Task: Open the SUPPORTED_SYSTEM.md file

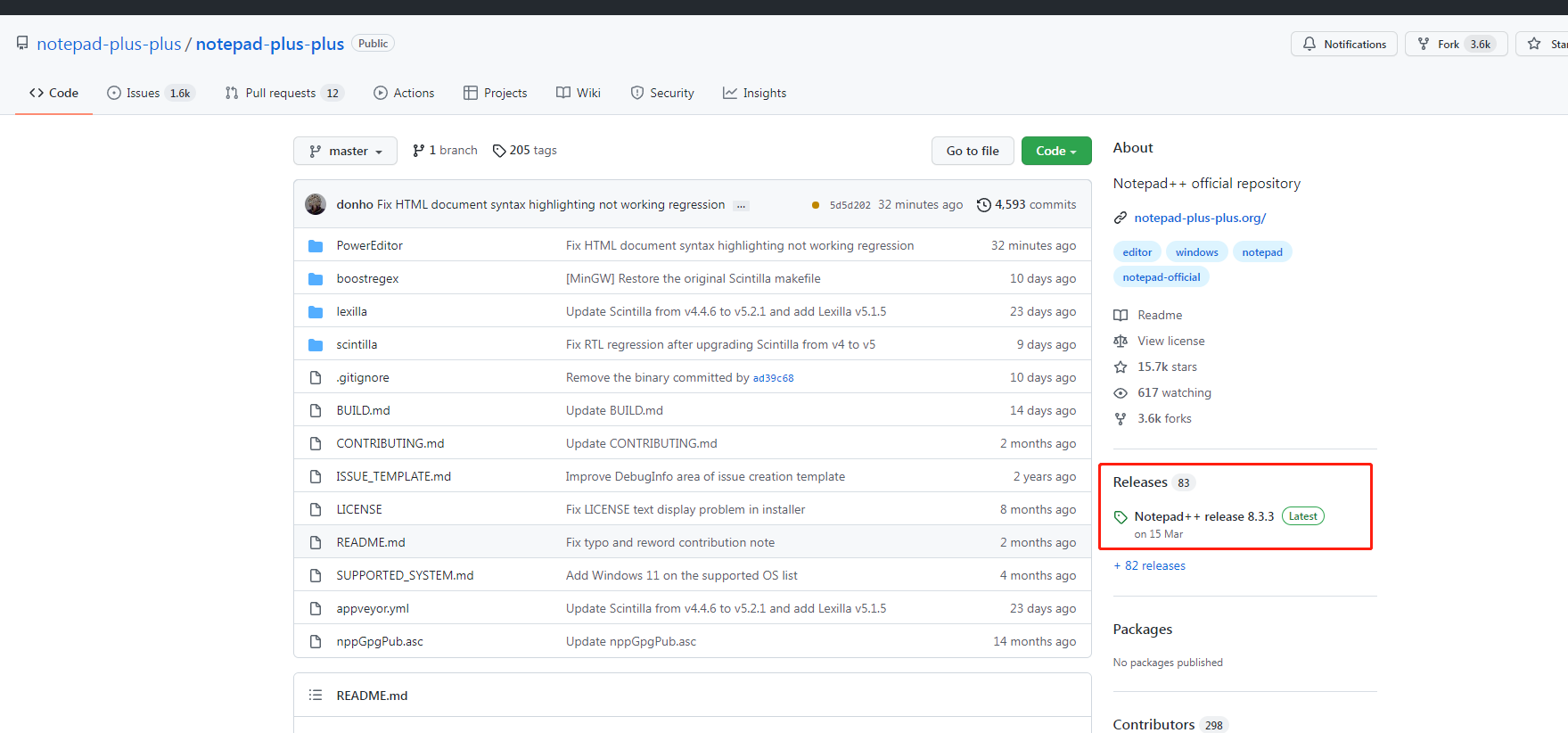Action: pyautogui.click(x=405, y=575)
